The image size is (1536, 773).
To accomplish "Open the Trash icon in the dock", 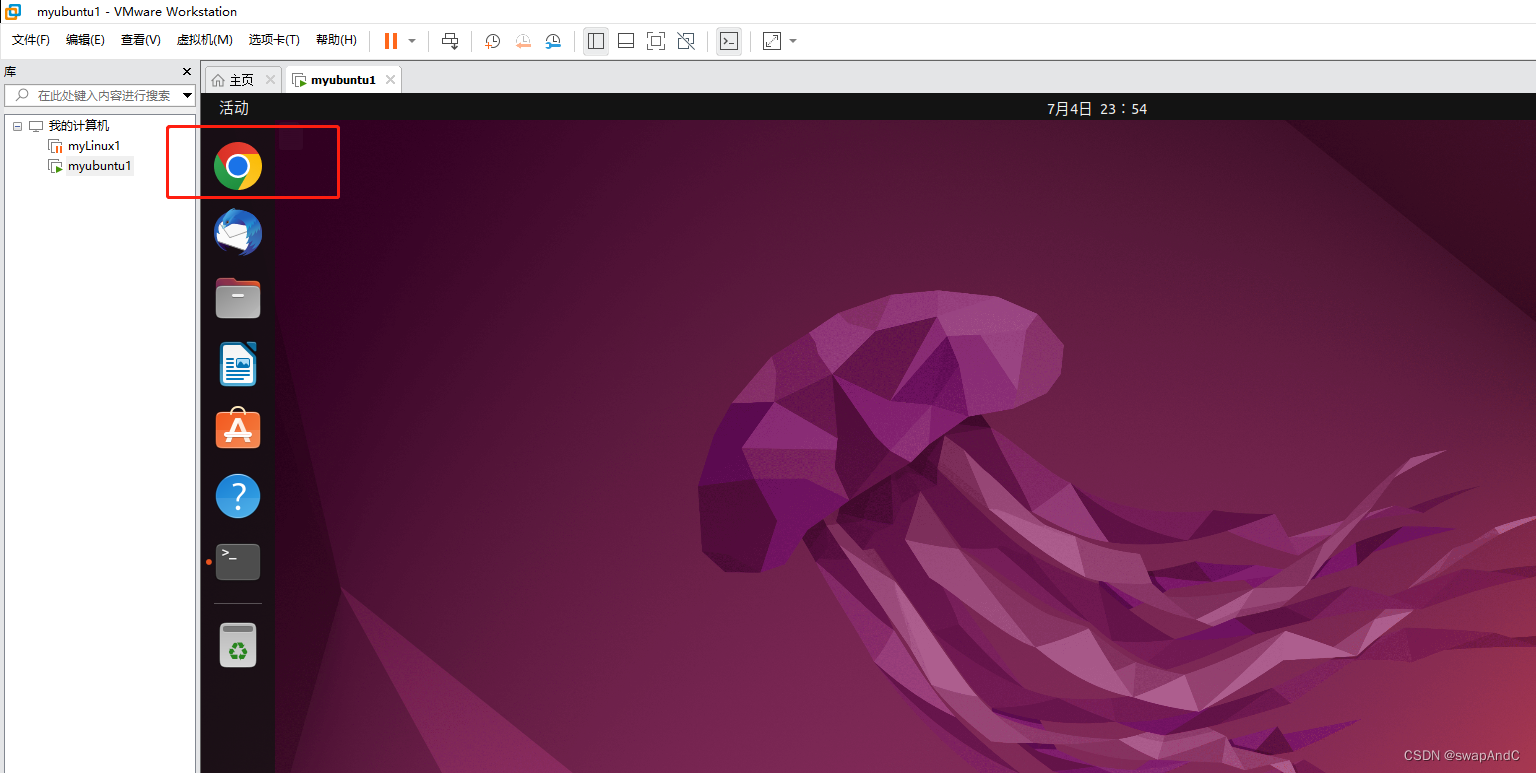I will click(237, 644).
